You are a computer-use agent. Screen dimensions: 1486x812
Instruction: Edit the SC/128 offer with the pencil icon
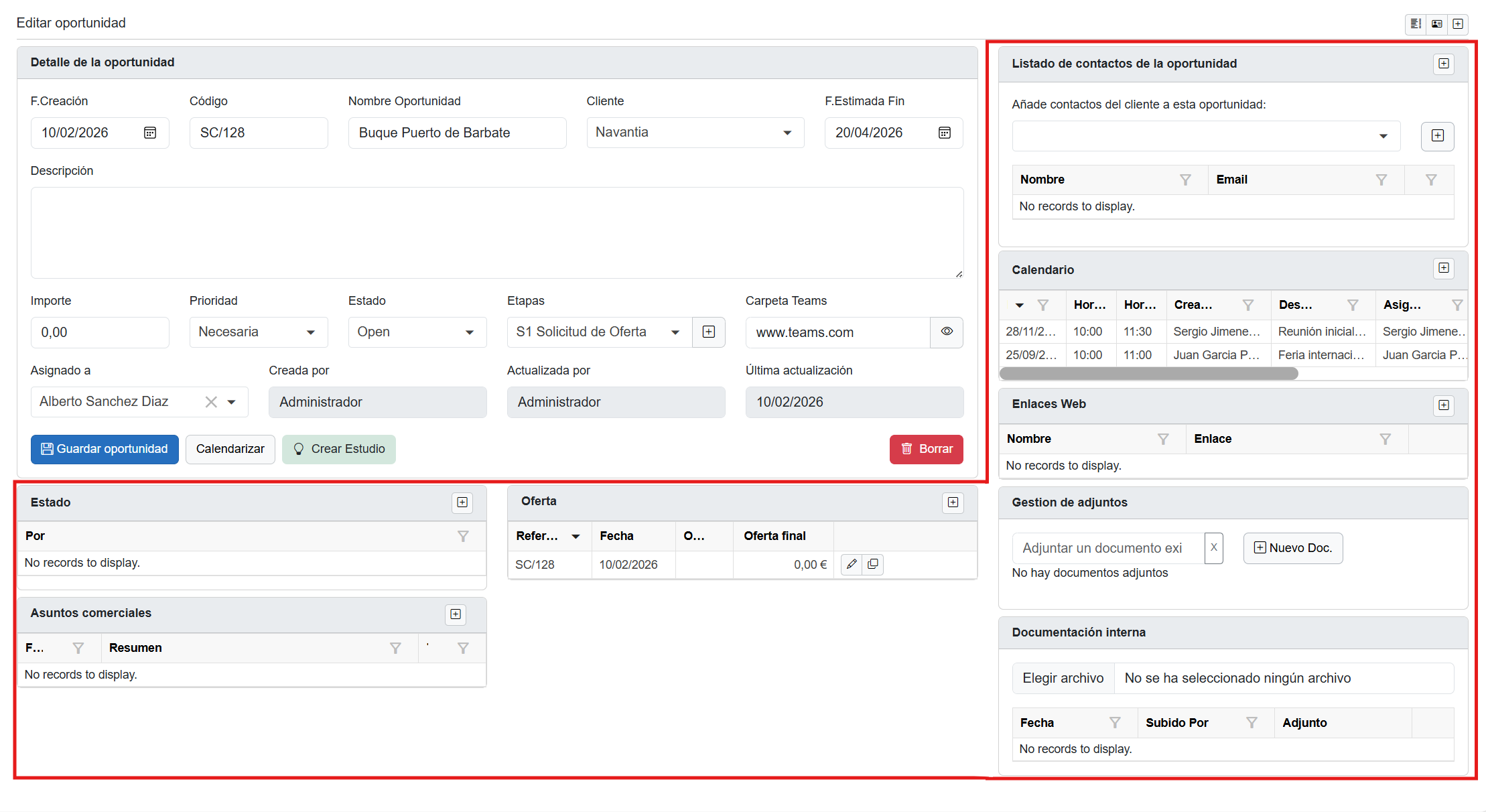tap(851, 564)
